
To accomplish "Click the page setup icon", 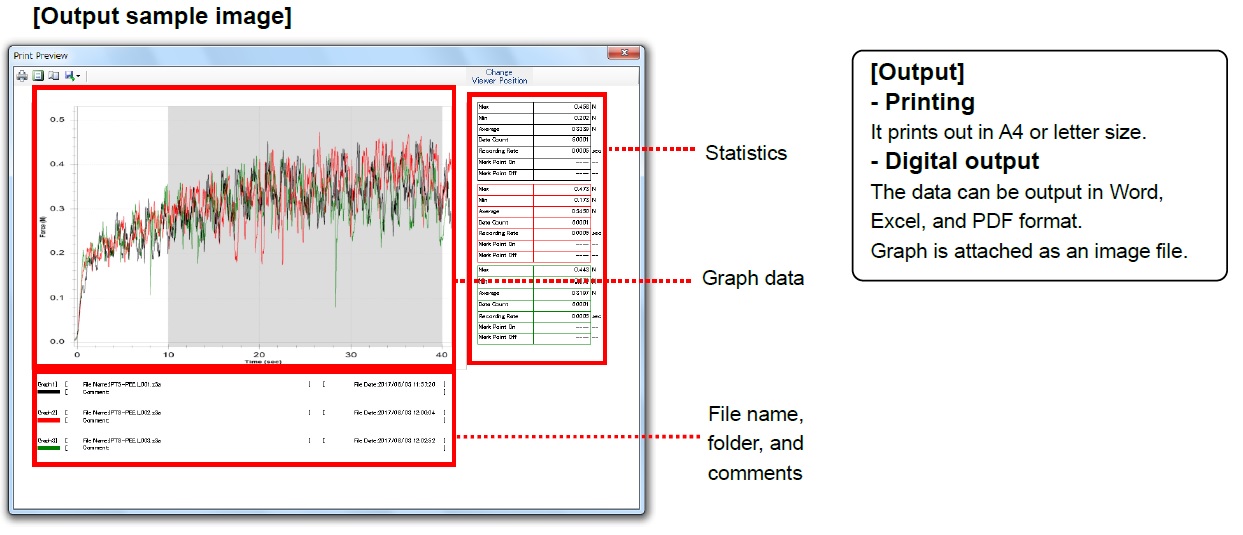I will click(x=37, y=75).
